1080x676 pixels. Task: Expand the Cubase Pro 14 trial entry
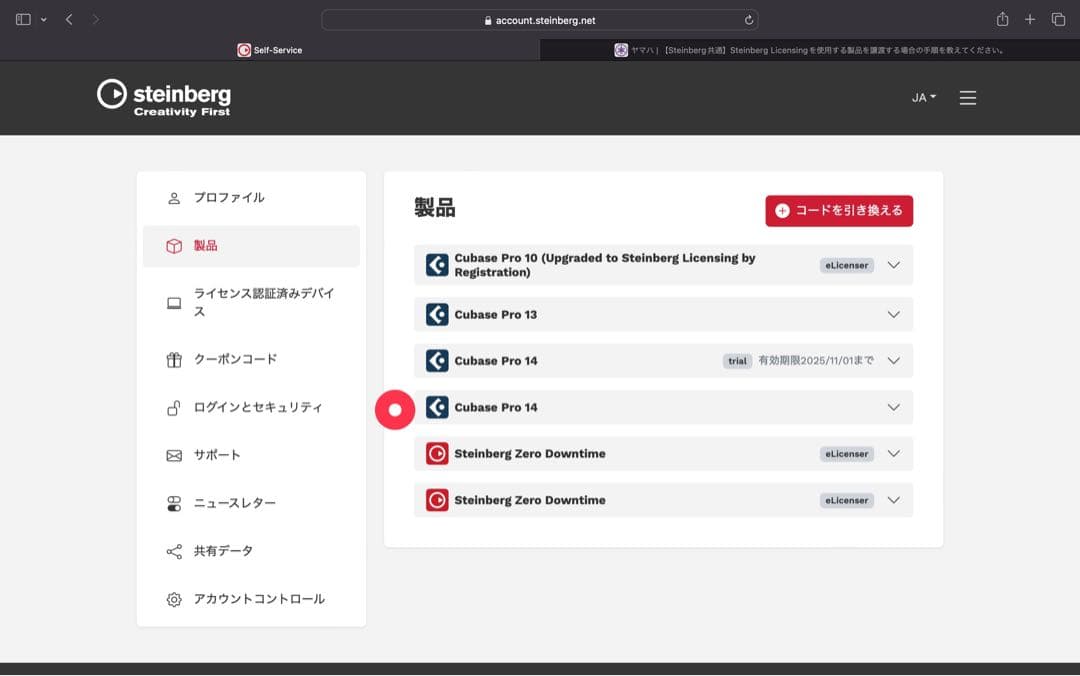(x=894, y=360)
